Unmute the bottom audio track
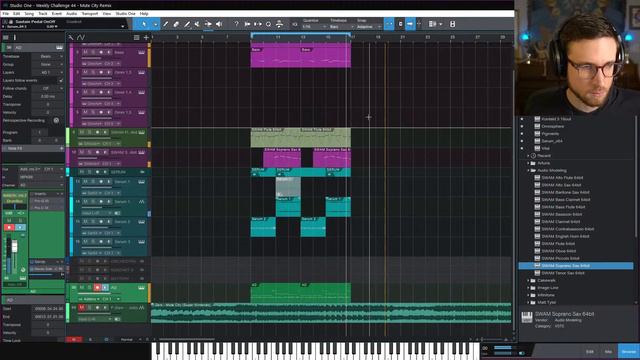640x360 pixels. (x=82, y=307)
